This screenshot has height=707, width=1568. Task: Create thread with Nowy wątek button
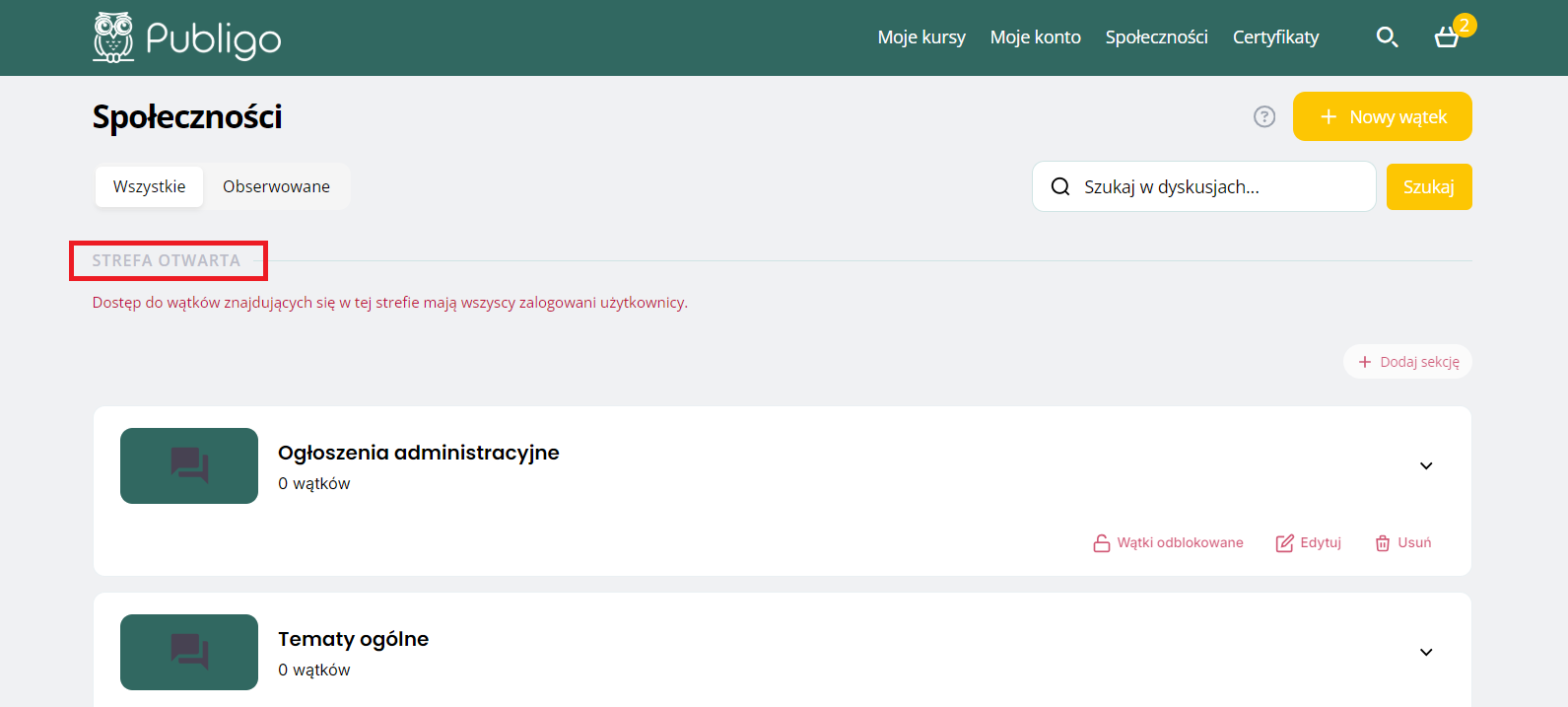[1382, 116]
